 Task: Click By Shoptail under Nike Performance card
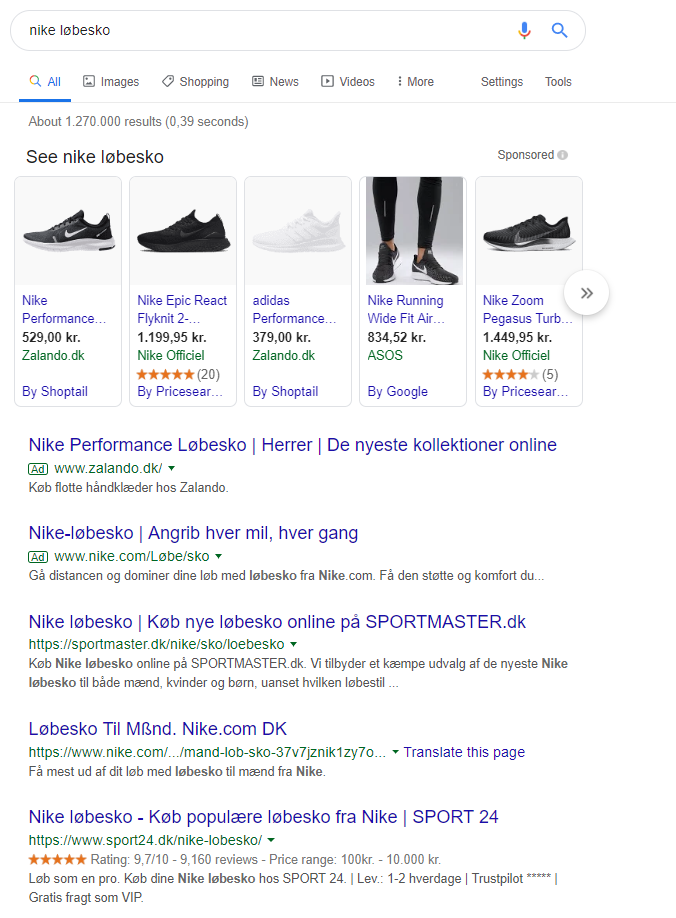[55, 392]
